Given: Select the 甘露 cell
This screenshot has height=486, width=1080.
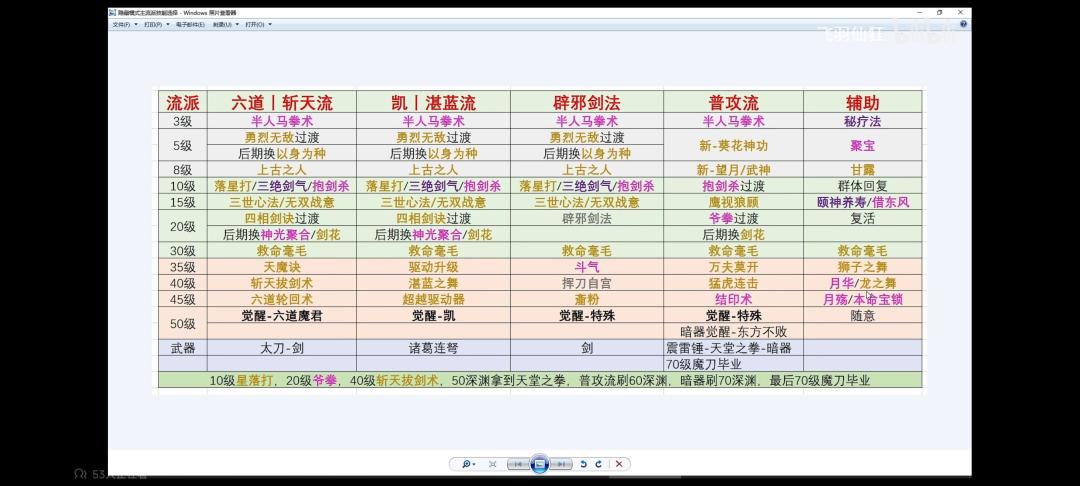Looking at the screenshot, I should pyautogui.click(x=862, y=169).
